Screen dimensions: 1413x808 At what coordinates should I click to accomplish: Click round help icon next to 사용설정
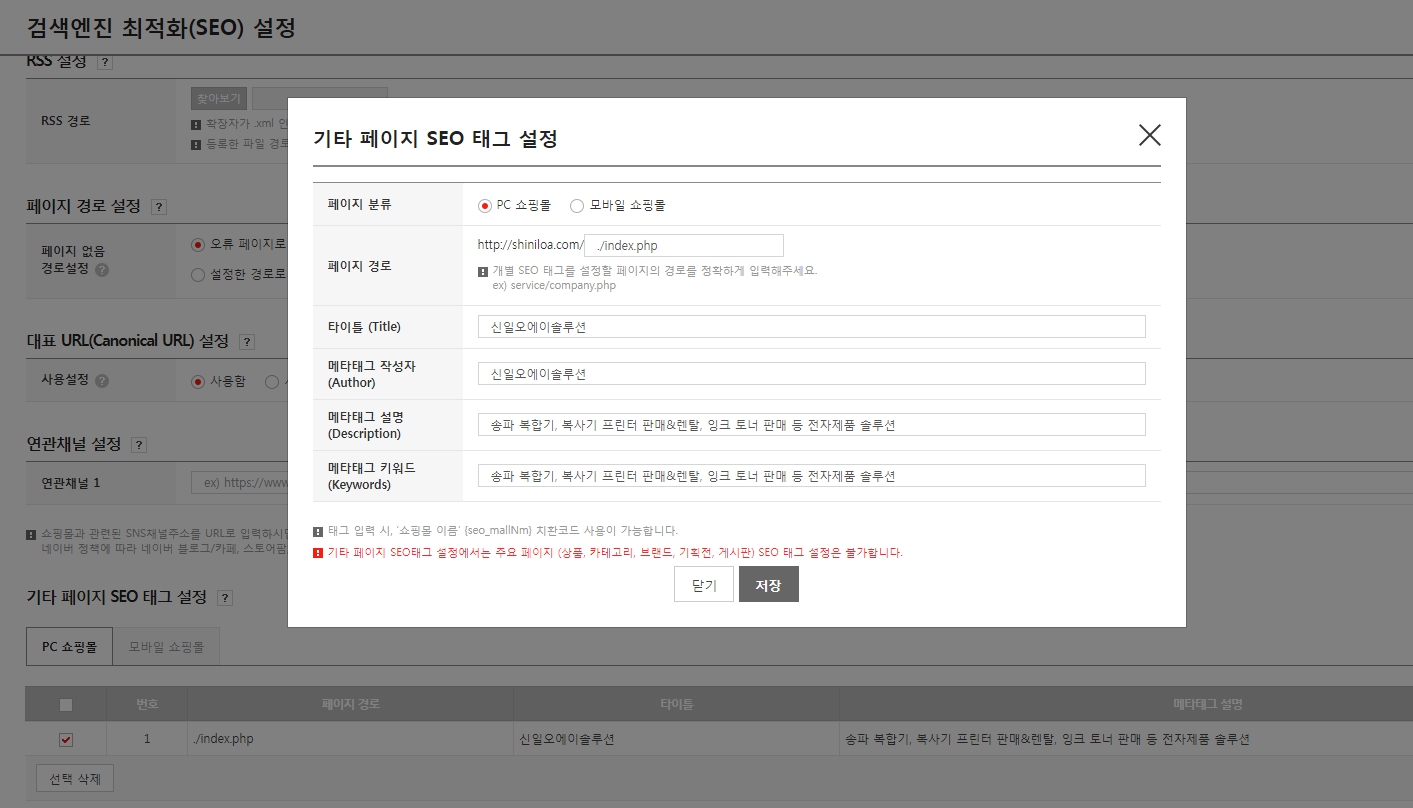102,381
